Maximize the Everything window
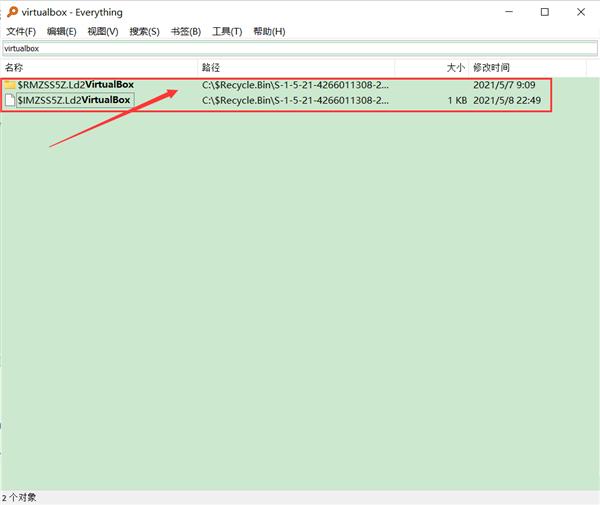The height and width of the screenshot is (505, 600). click(545, 12)
